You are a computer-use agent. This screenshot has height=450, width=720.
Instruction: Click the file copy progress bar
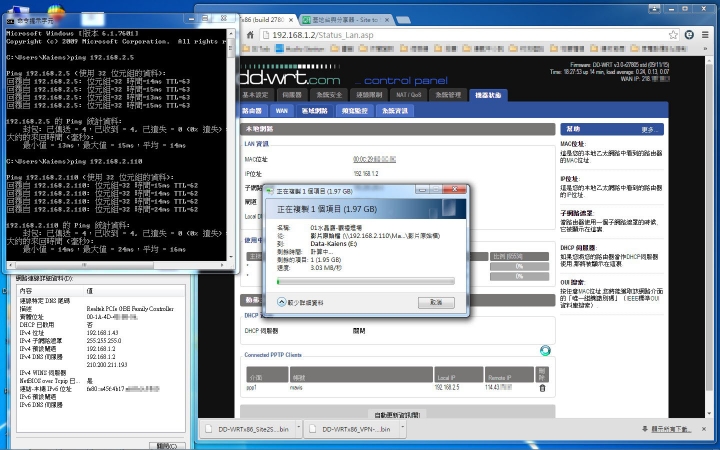point(365,281)
